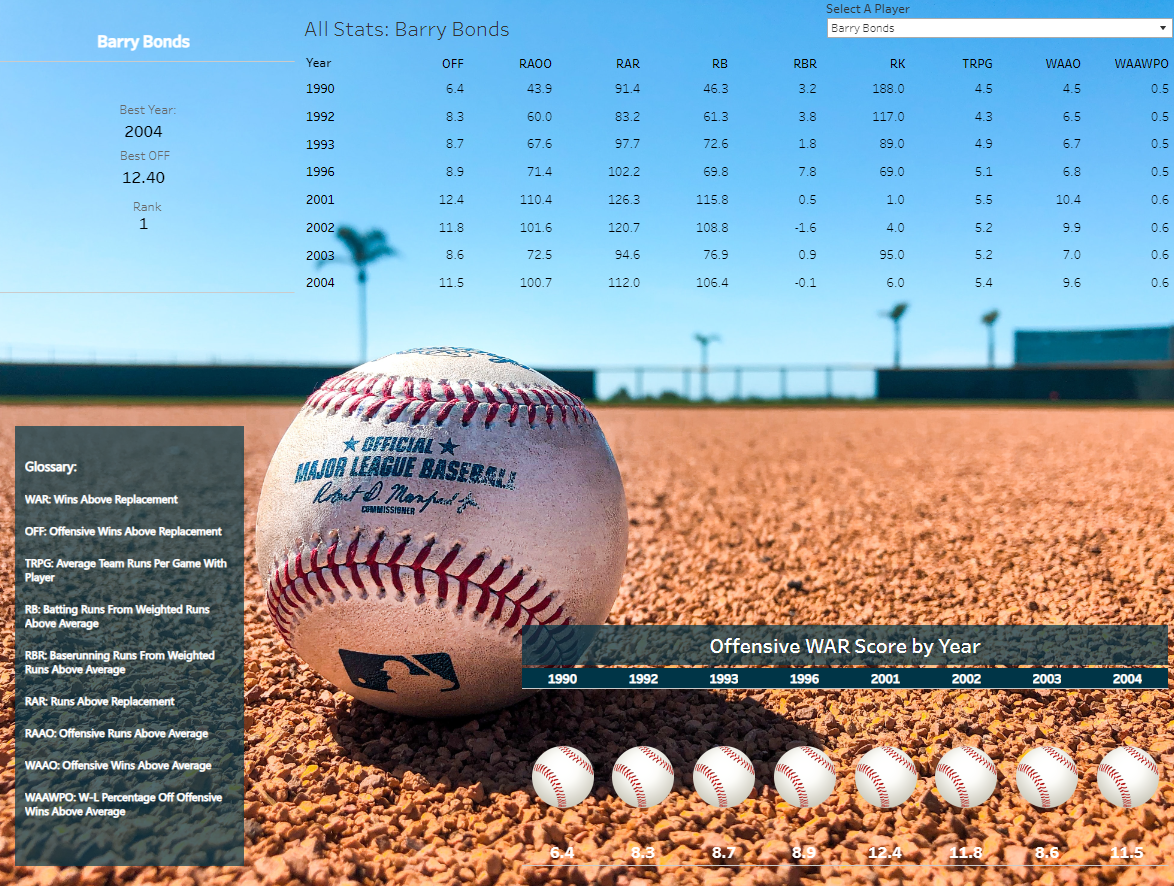Click the All Stats: Barry Bonds heading

tap(405, 30)
